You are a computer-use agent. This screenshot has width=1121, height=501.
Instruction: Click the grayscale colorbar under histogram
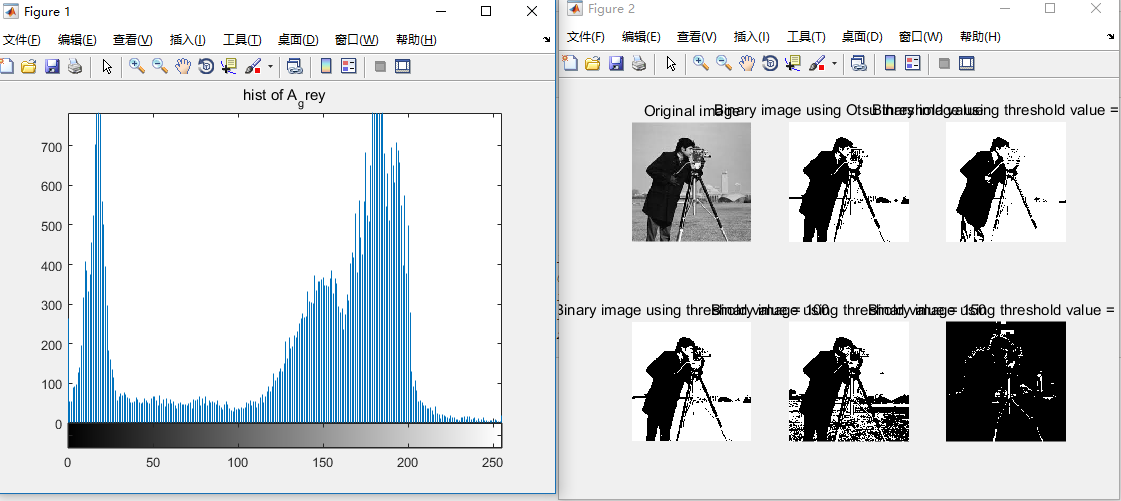(x=285, y=435)
